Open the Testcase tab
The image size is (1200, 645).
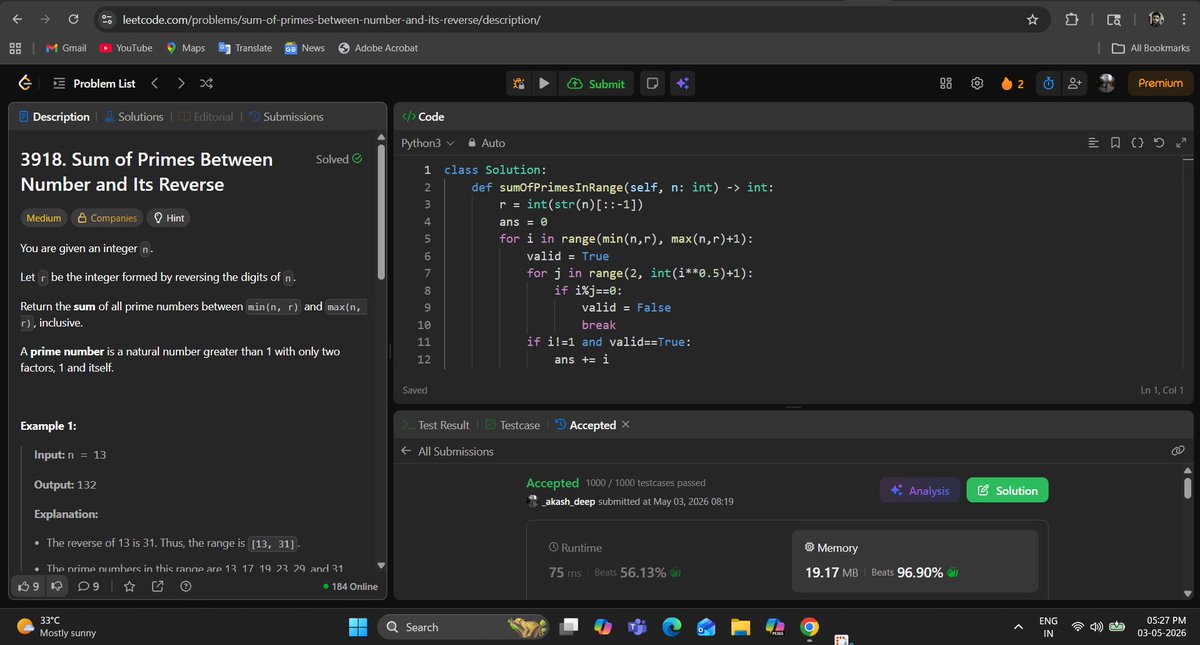coord(512,425)
